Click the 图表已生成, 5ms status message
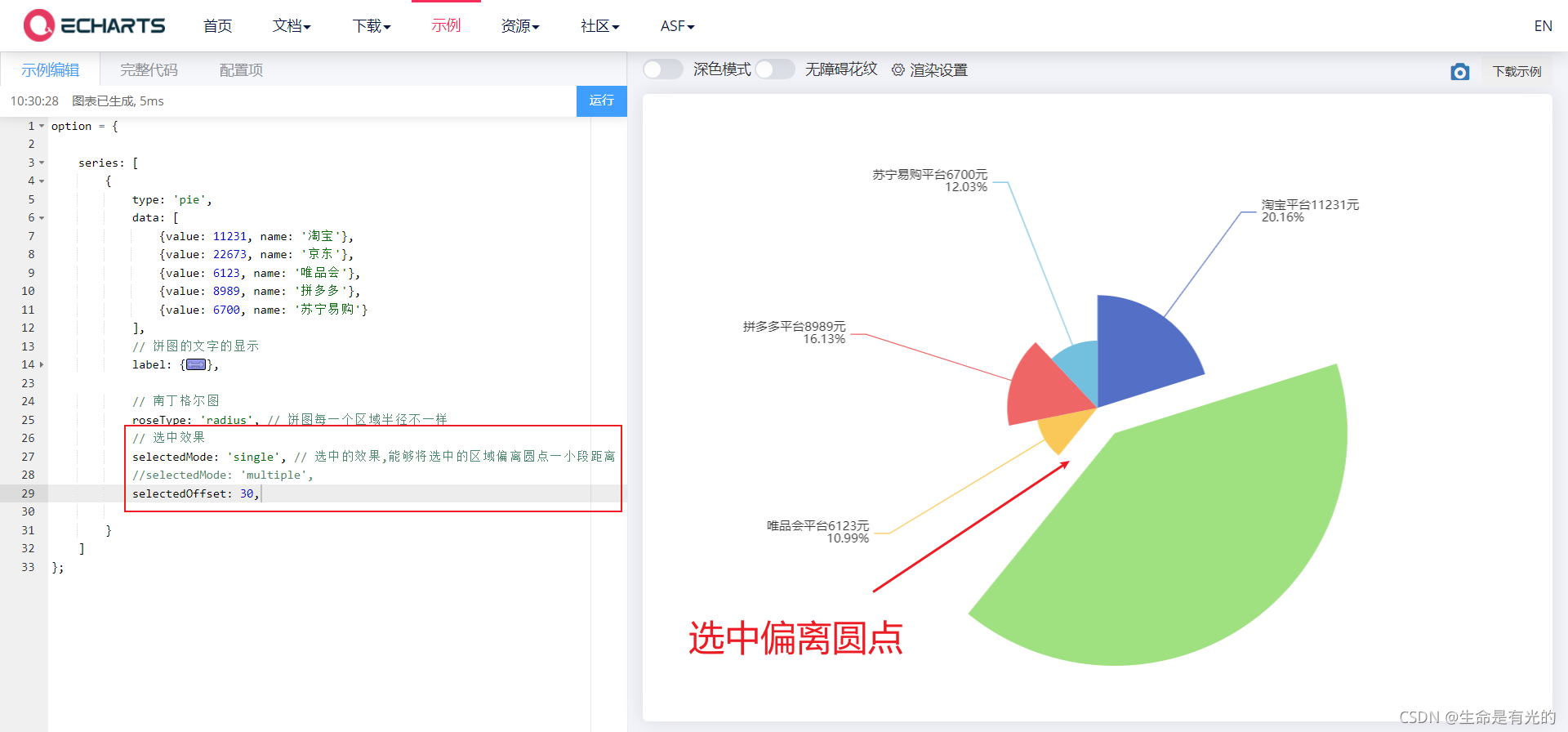Image resolution: width=1568 pixels, height=732 pixels. pos(118,100)
